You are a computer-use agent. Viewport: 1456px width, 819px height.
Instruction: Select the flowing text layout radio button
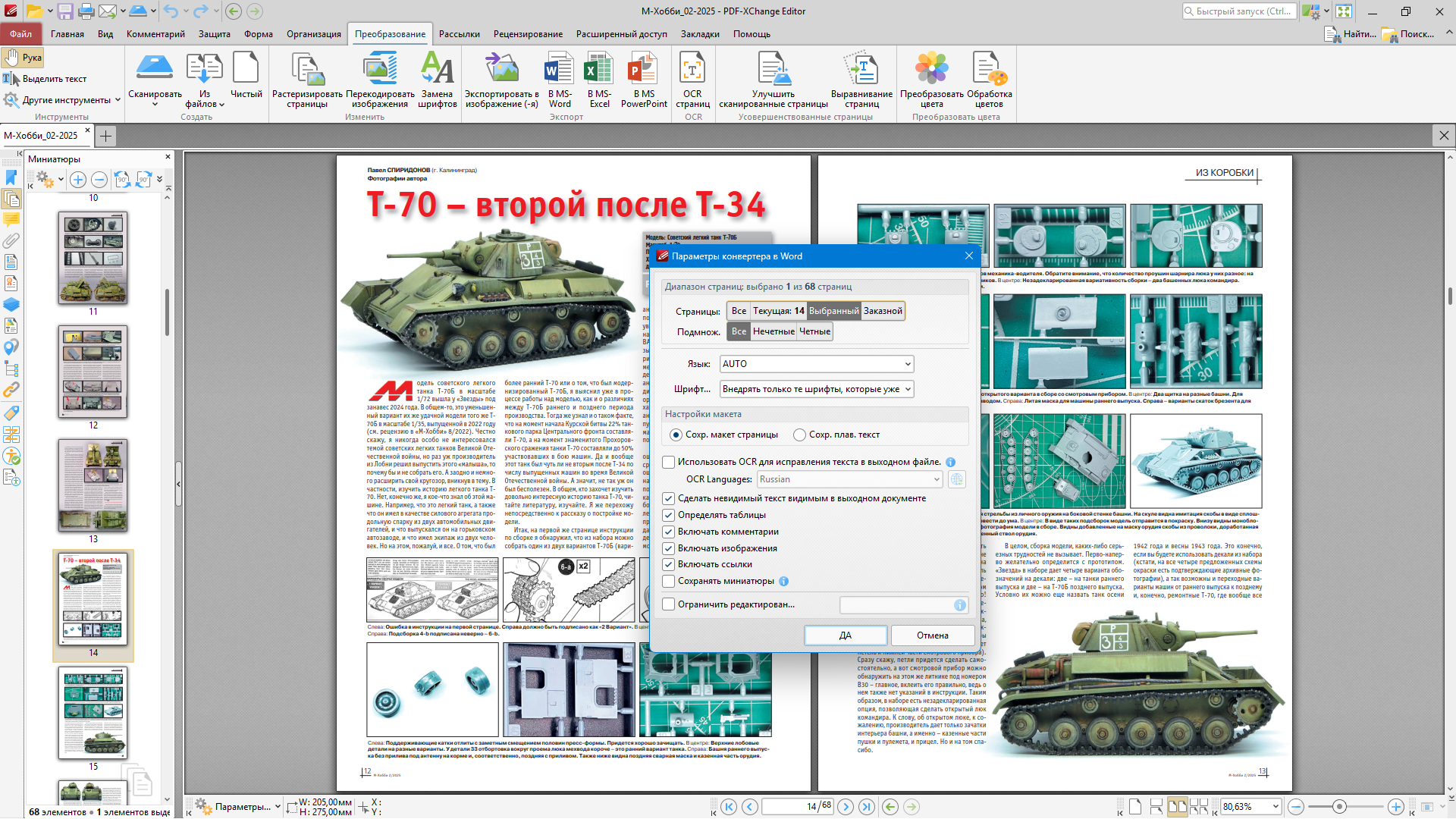799,435
